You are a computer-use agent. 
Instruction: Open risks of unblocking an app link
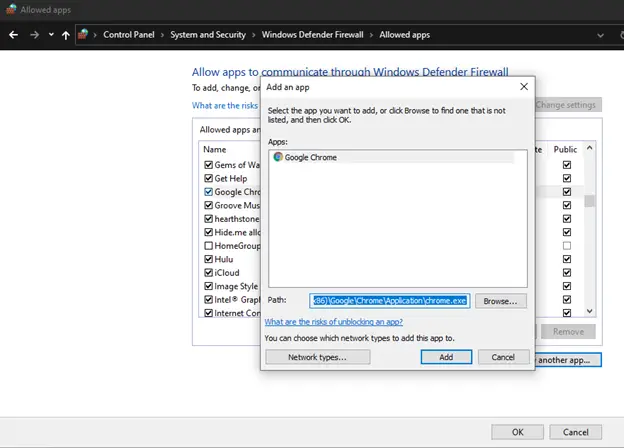tap(333, 322)
